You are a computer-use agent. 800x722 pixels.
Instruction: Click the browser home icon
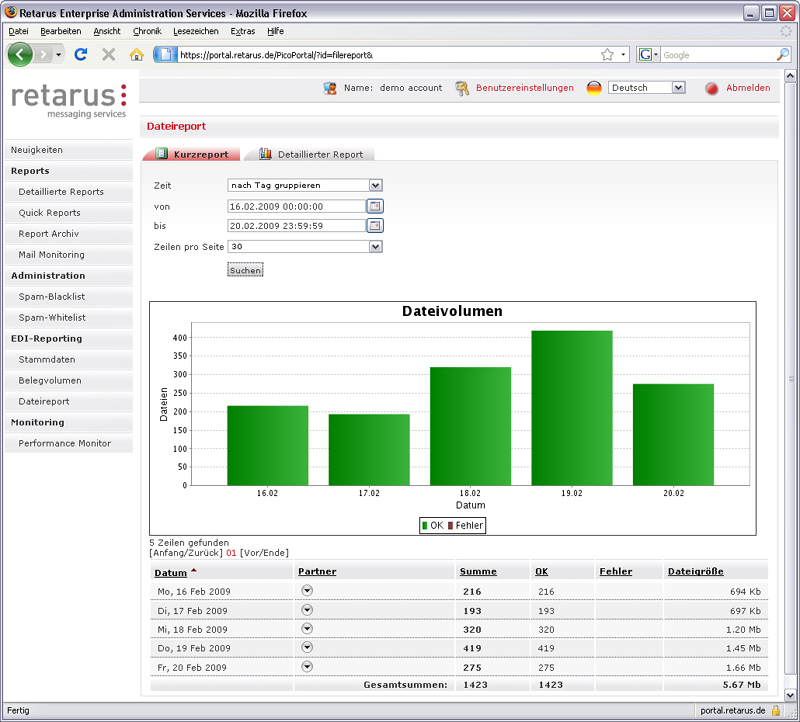tap(136, 54)
